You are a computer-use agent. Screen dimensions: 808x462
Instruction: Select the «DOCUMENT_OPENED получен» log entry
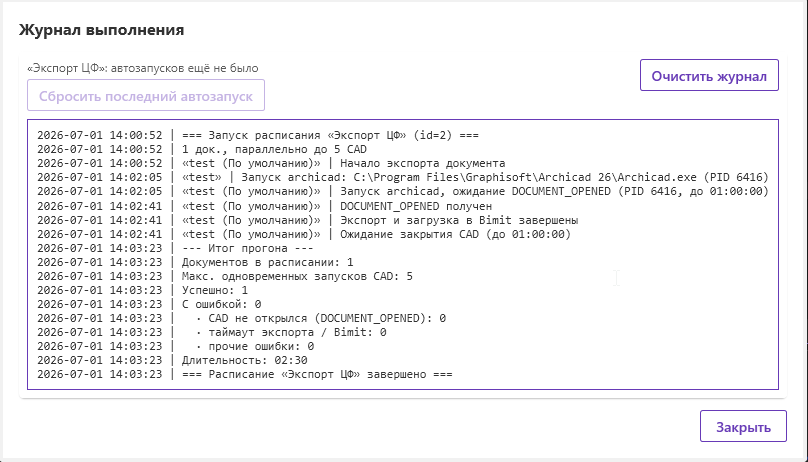pyautogui.click(x=264, y=206)
